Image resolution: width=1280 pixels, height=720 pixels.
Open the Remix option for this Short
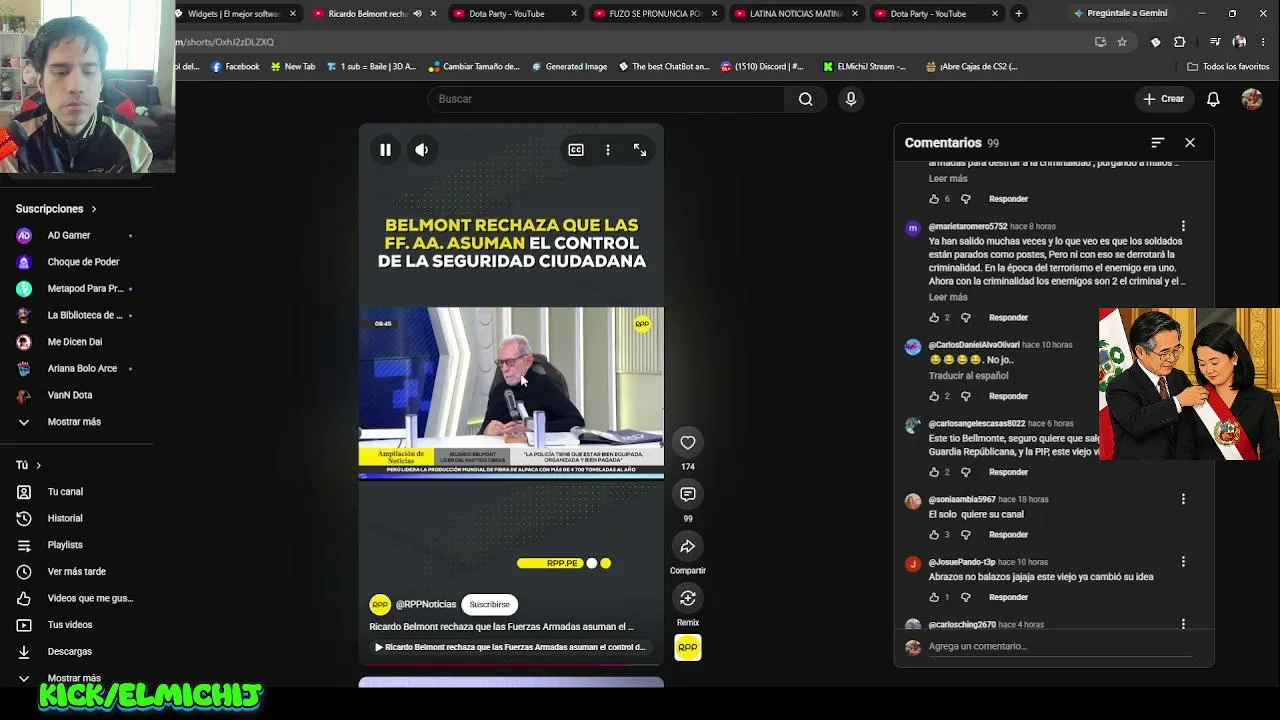(688, 598)
